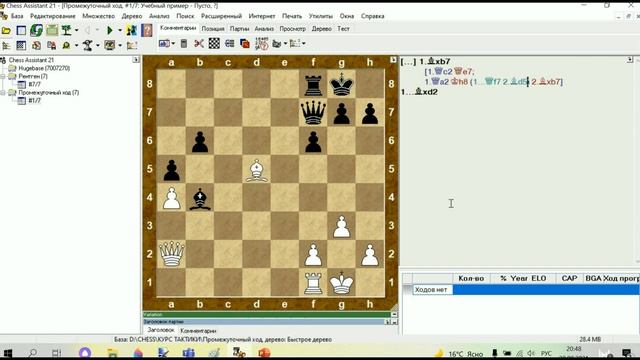Open database via yellow folder icon
This screenshot has width=640, height=360.
click(x=6, y=31)
